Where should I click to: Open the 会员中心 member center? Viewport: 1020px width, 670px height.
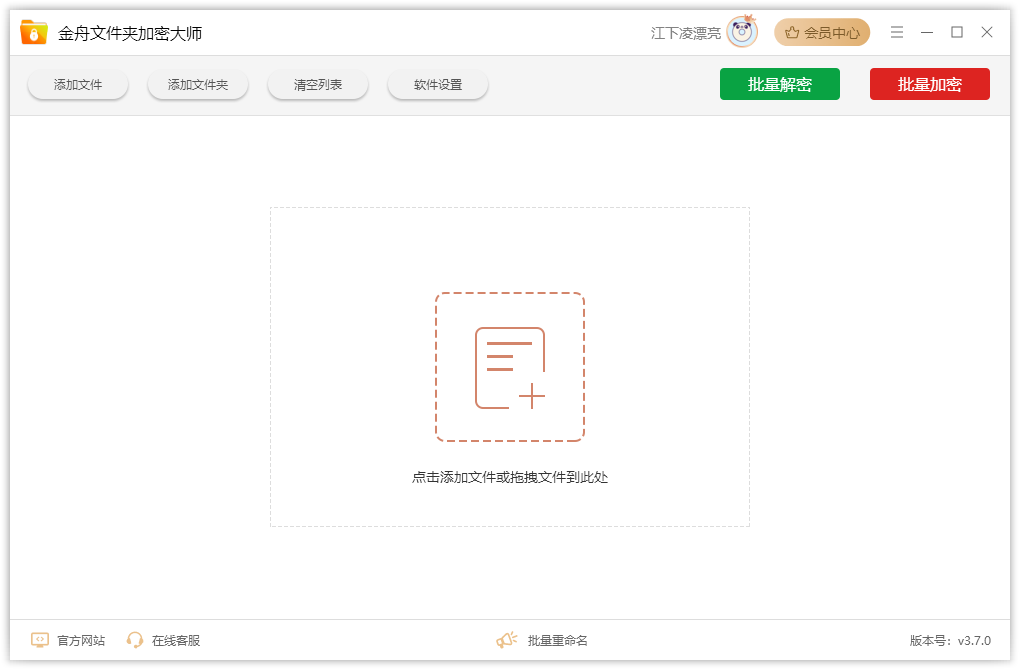[822, 33]
